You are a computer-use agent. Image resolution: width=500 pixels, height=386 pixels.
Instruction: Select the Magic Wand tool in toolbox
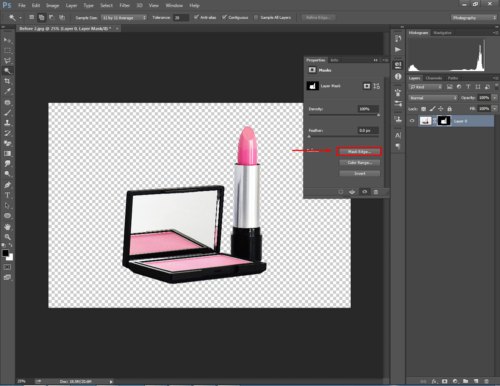click(x=7, y=71)
